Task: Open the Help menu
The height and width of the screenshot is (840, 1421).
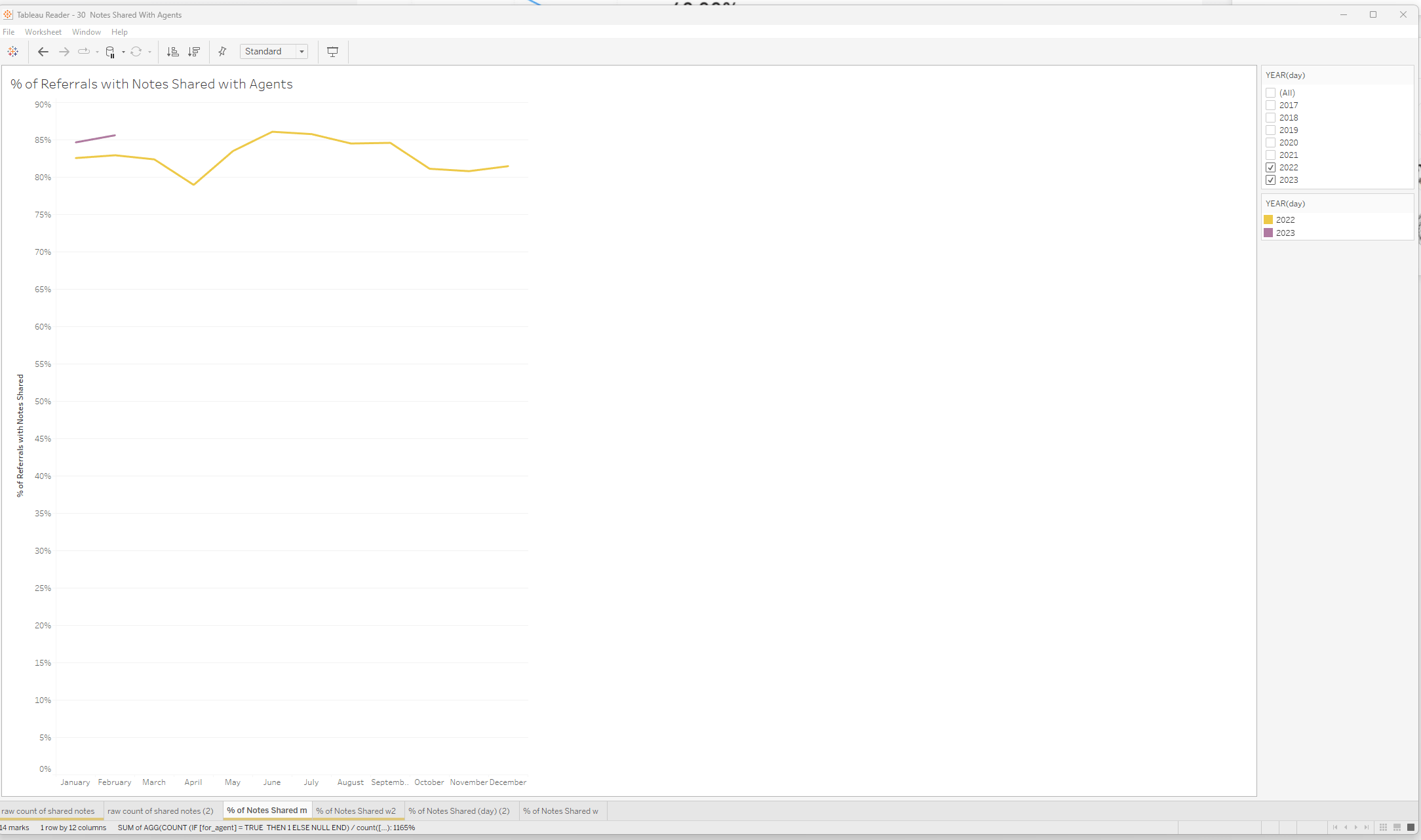Action: [119, 32]
